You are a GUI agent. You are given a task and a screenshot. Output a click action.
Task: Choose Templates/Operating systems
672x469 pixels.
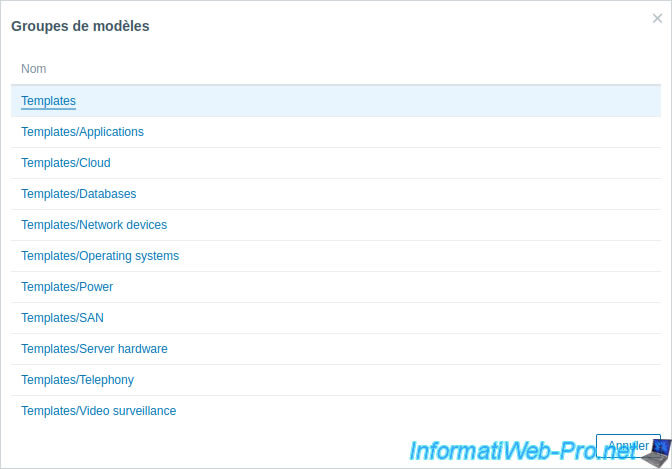coord(100,256)
